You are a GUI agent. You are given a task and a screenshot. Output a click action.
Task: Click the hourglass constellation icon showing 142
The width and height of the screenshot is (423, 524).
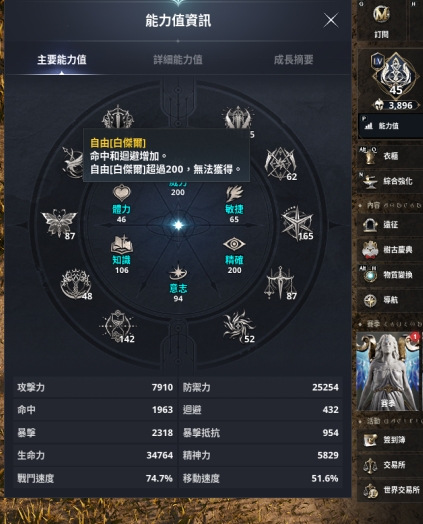point(118,326)
